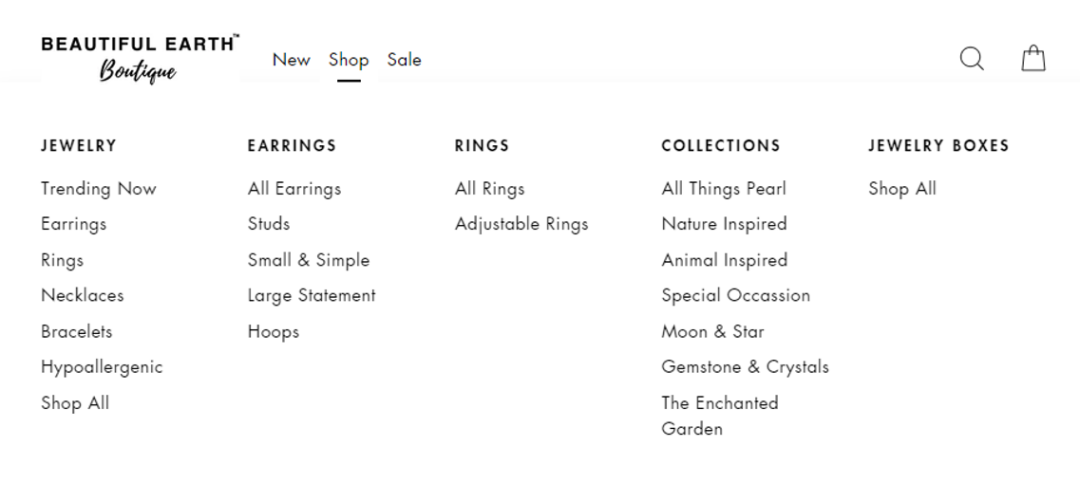
Task: Select Large Statement earrings
Action: [x=311, y=295]
